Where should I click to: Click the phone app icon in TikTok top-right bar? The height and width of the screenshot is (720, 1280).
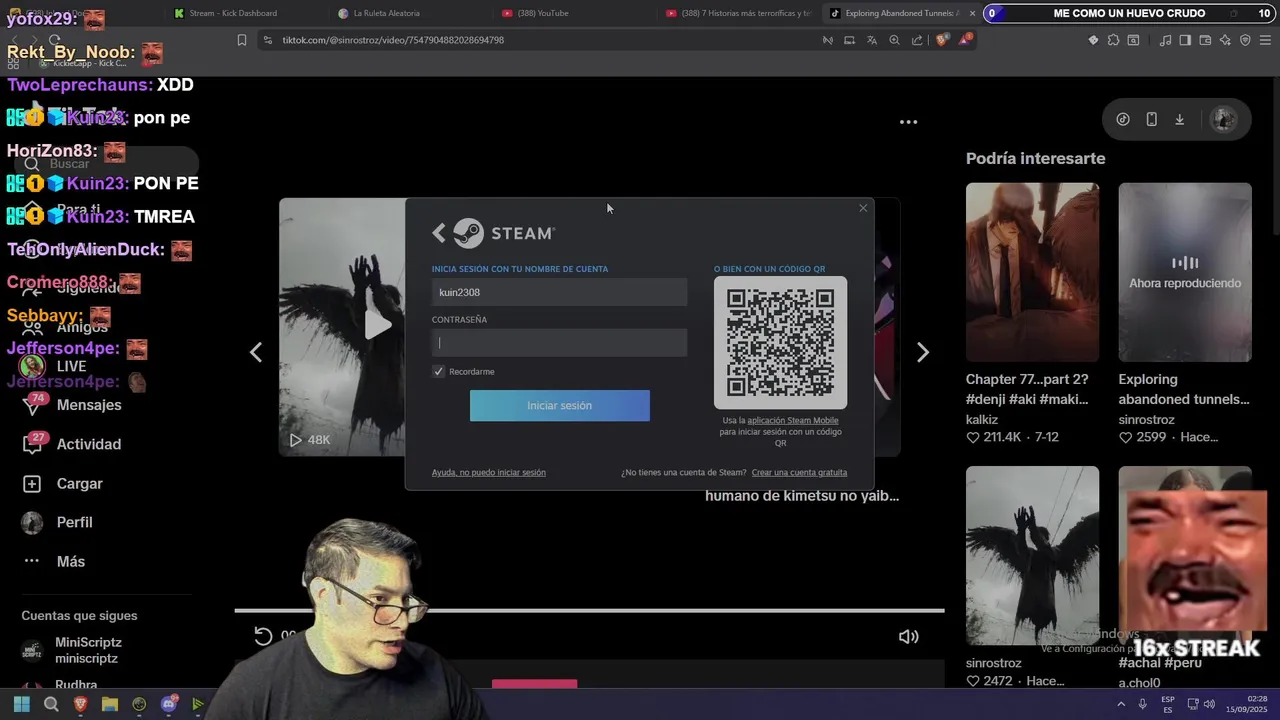(x=1151, y=119)
